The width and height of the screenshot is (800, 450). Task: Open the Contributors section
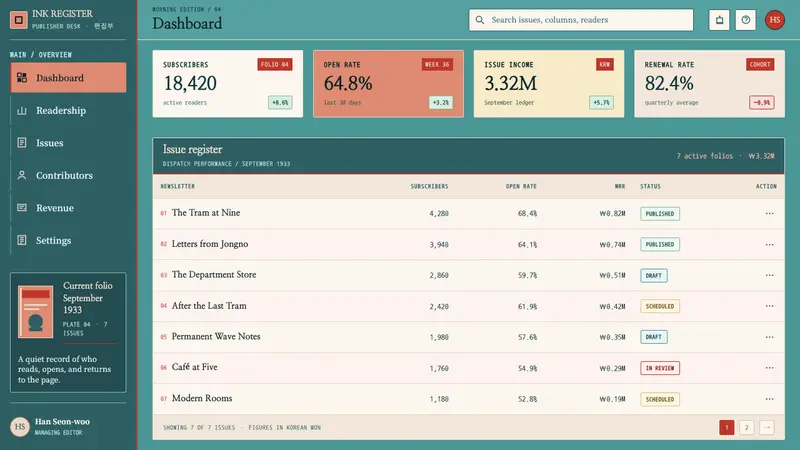[x=68, y=175]
